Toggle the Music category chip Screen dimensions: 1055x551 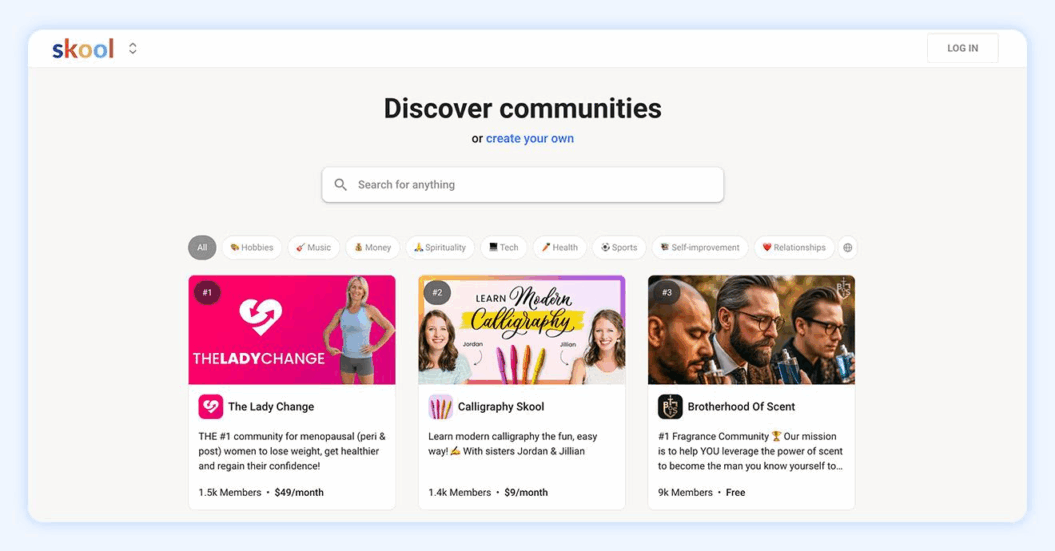pyautogui.click(x=314, y=248)
